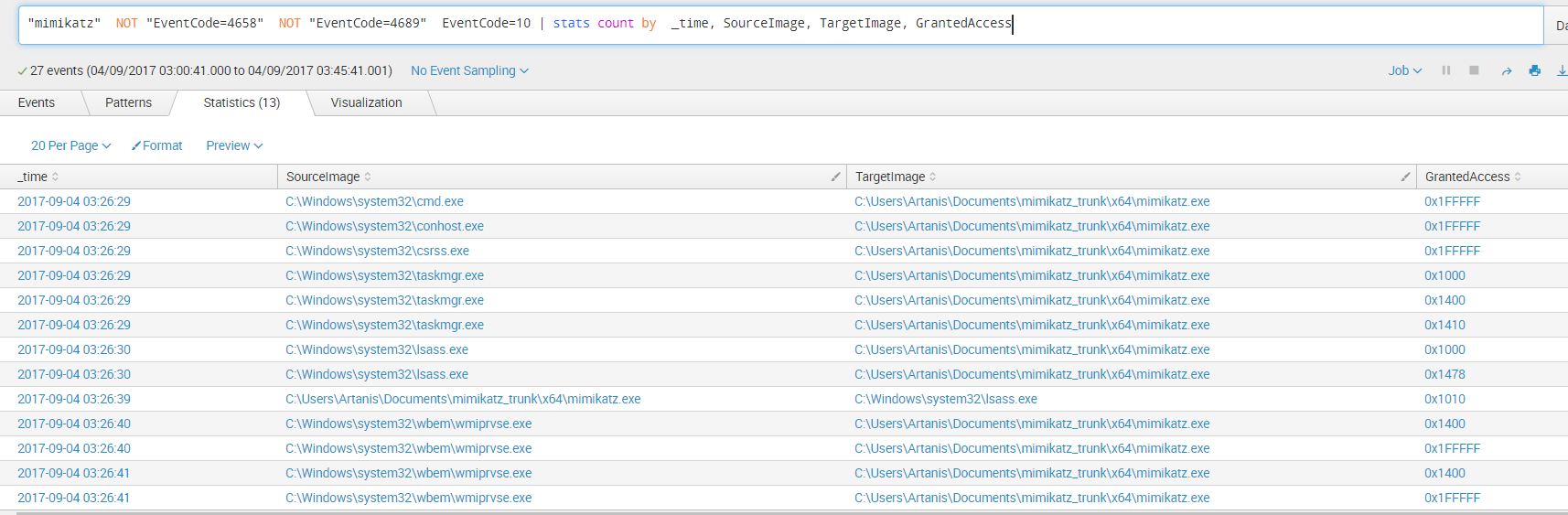Click lsass.exe source in the 0x1478 row
The width and height of the screenshot is (1568, 515).
point(377,374)
